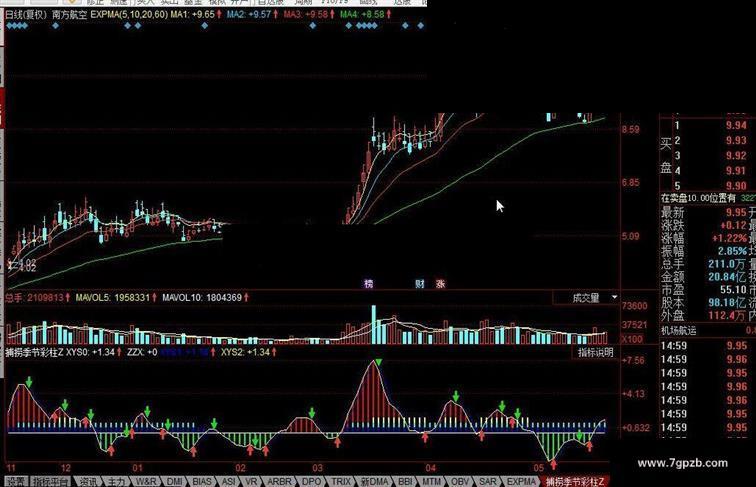This screenshot has height=487, width=756.
Task: Click the EXPMA(5,10,20,60) indicator label
Action: (129, 14)
